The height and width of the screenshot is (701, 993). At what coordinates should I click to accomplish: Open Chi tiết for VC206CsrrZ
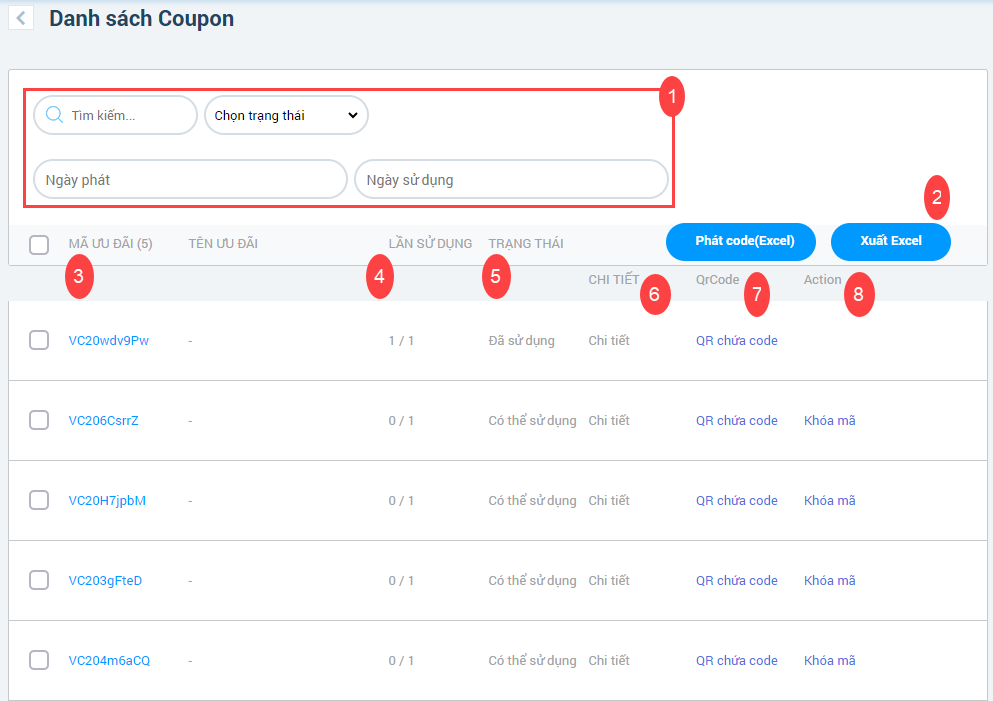pos(609,420)
